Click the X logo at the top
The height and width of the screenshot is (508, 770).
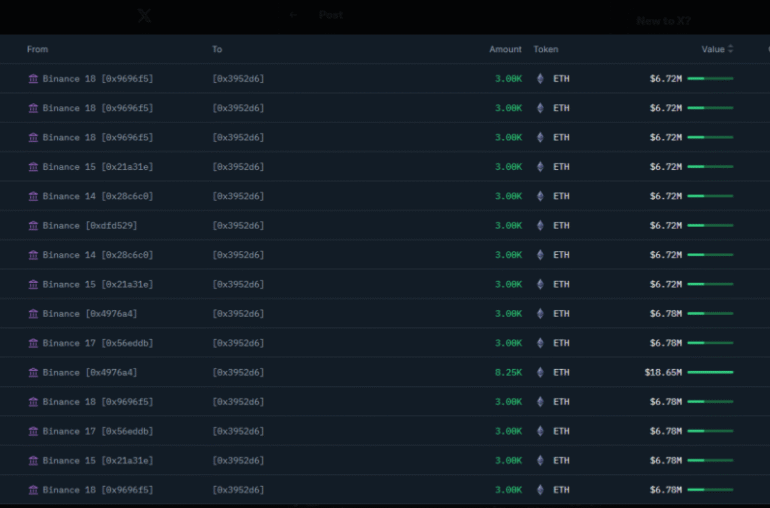coord(144,16)
